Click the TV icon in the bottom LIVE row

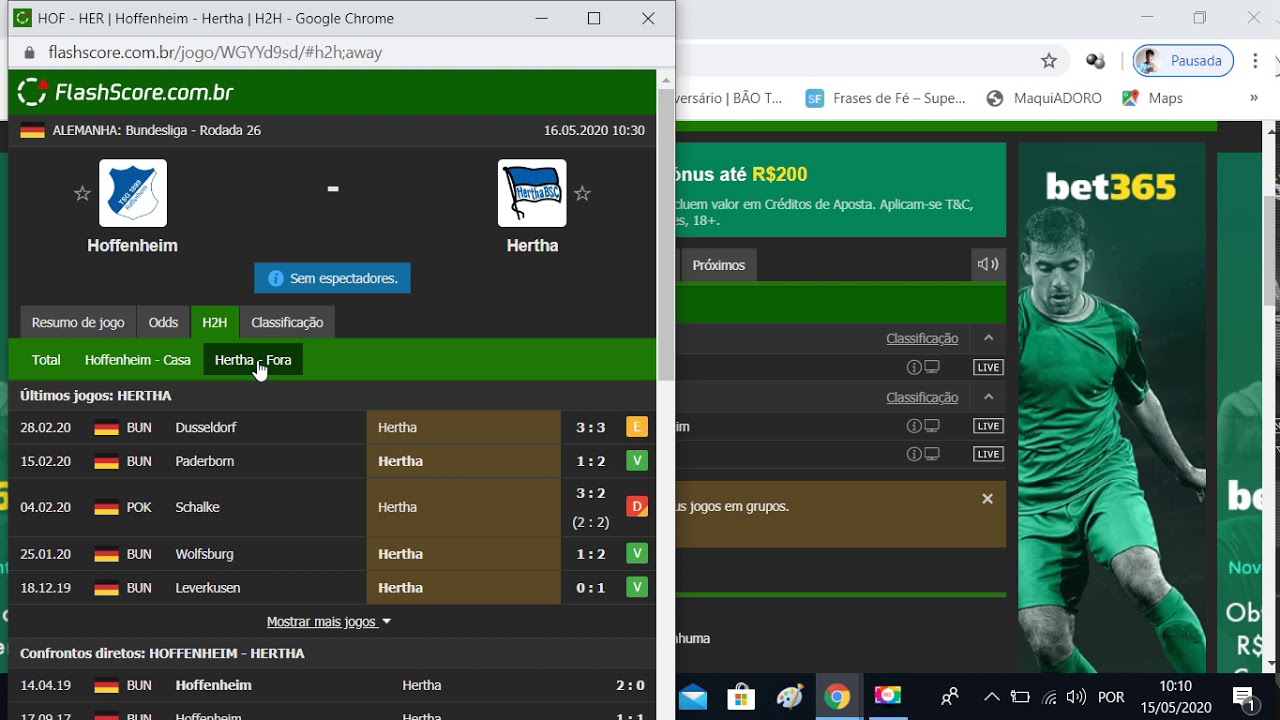932,454
